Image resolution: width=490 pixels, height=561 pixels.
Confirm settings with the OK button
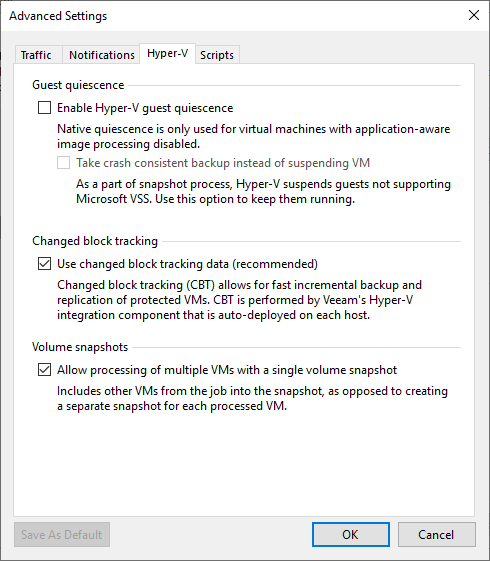(351, 535)
